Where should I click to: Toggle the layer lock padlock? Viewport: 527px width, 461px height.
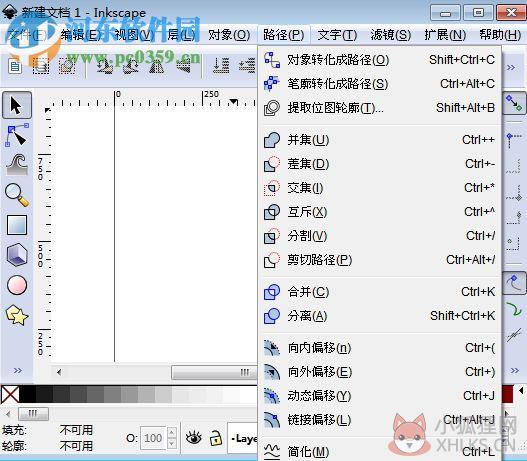216,438
